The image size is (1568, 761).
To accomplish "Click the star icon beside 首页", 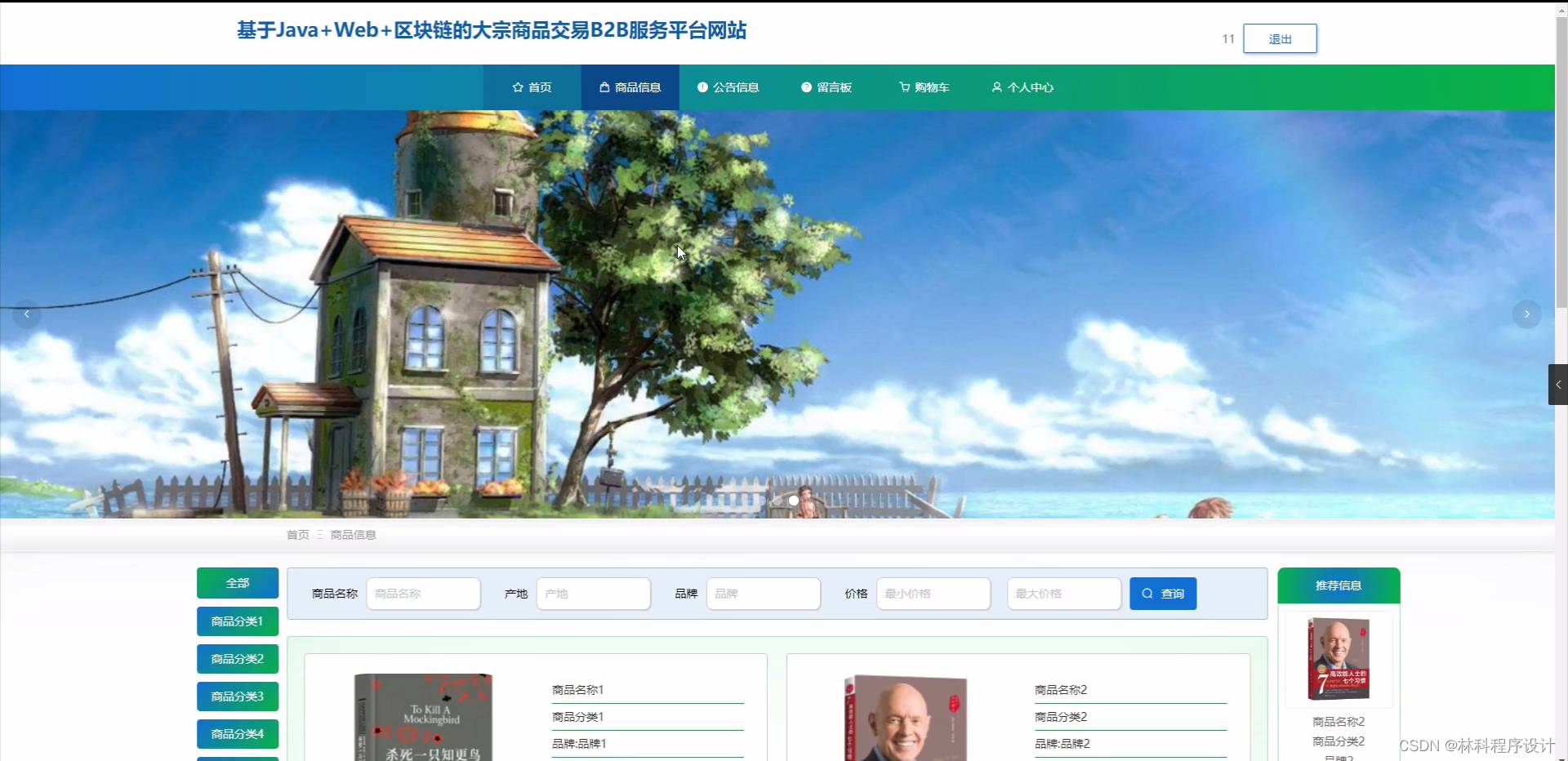I will pos(518,87).
